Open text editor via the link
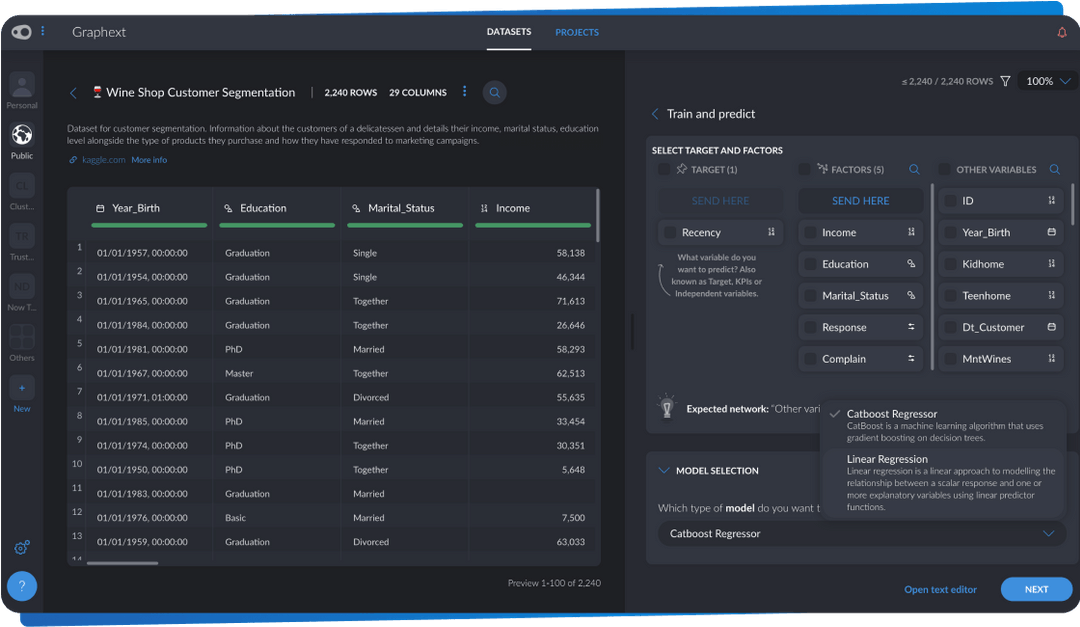This screenshot has width=1080, height=627. coord(940,589)
